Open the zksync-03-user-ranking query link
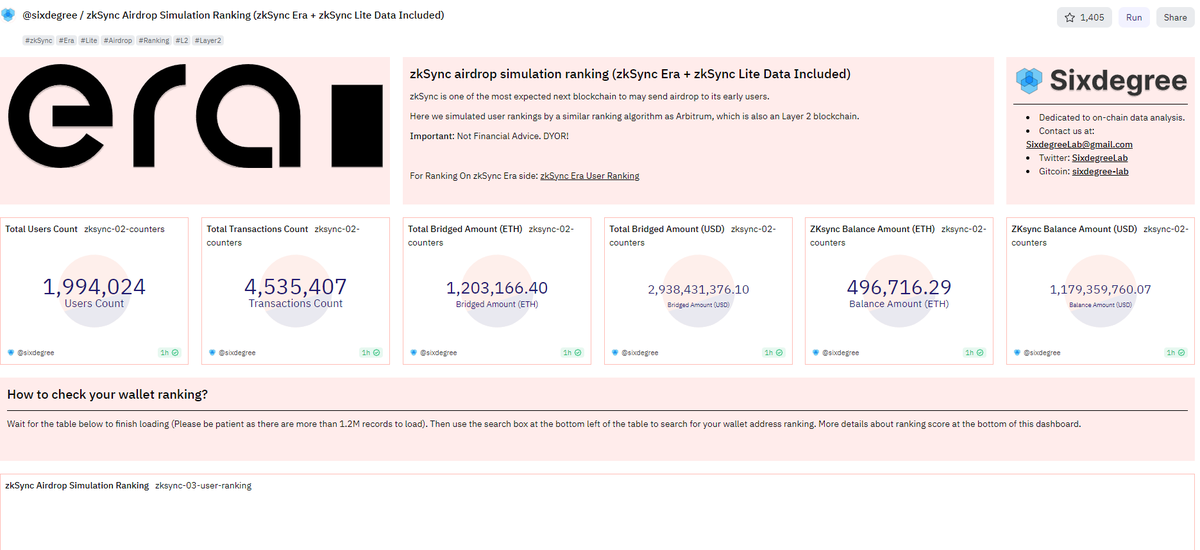This screenshot has height=550, width=1200. point(203,485)
